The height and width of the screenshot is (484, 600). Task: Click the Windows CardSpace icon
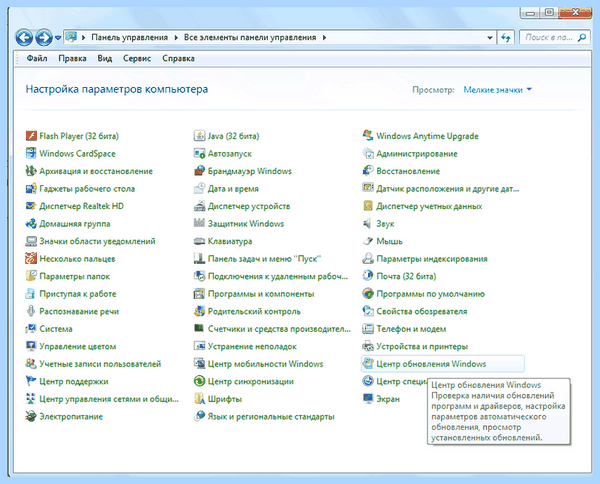(x=31, y=153)
